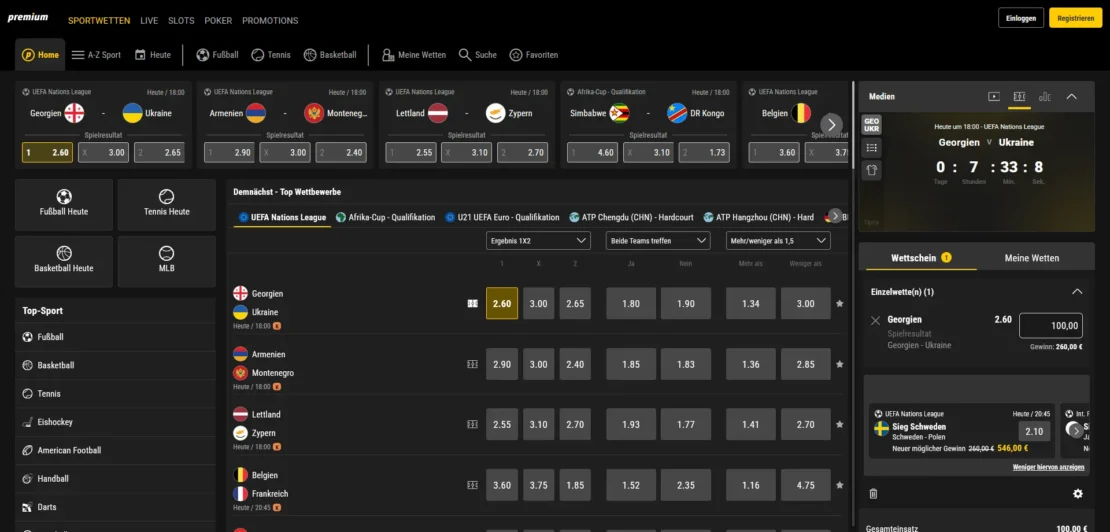Viewport: 1110px width, 532px height.
Task: Open statistics bar chart icon in Medien panel
Action: point(1045,96)
